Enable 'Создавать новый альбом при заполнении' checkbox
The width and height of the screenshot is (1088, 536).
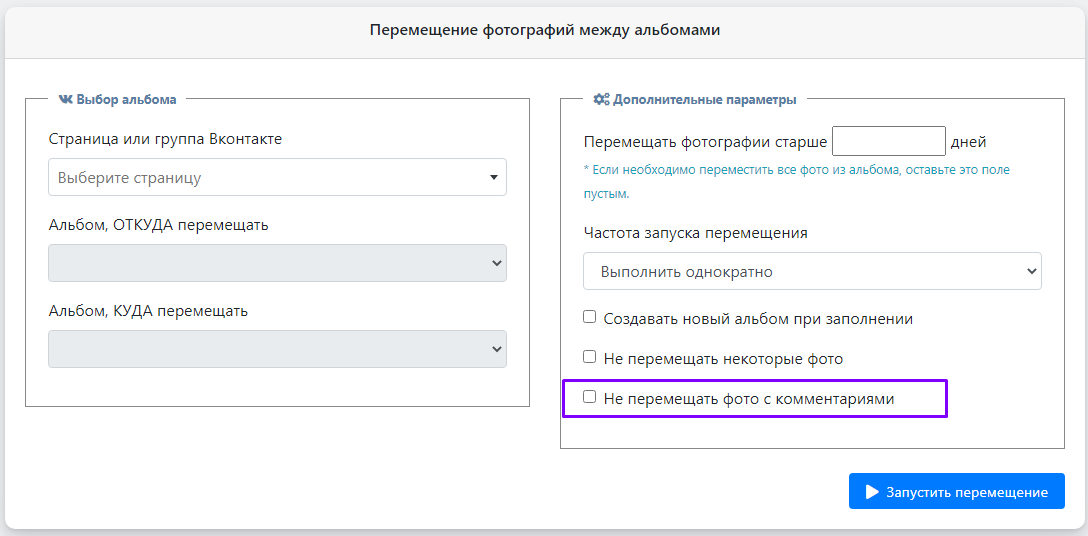590,317
